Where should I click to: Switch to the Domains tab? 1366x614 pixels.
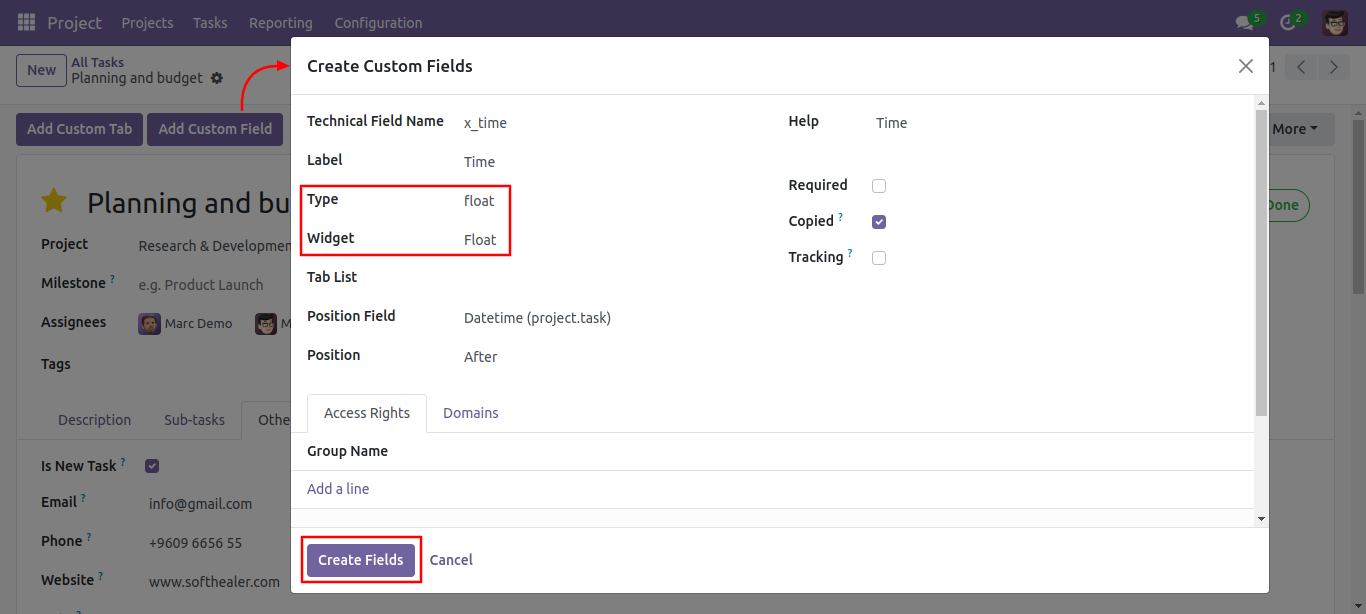point(471,413)
